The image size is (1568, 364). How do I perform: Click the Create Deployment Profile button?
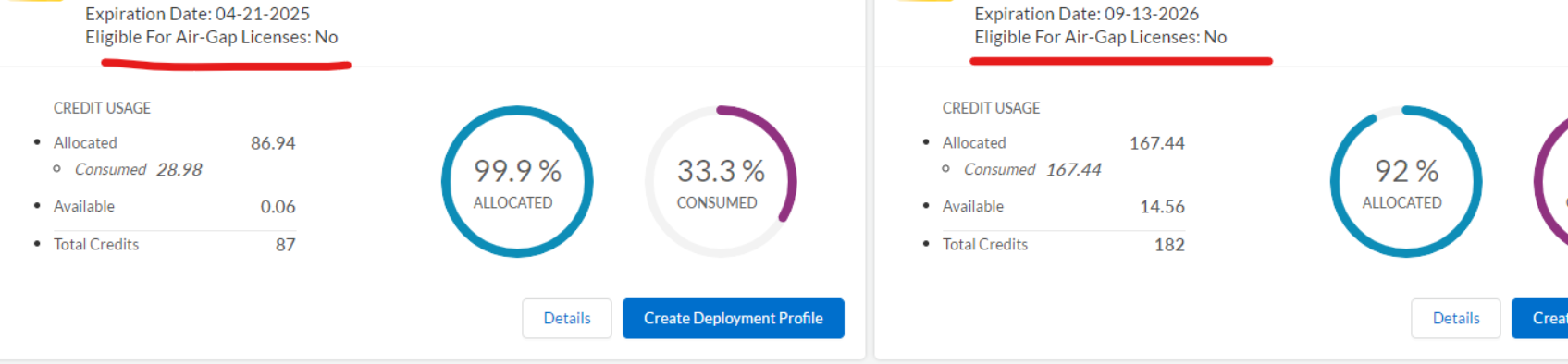click(734, 318)
